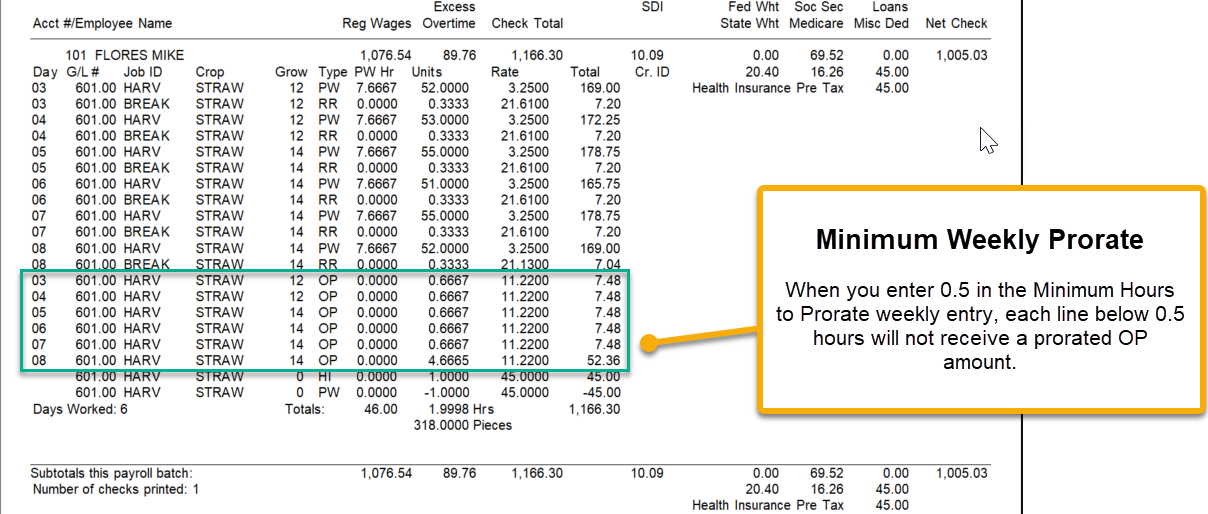The width and height of the screenshot is (1208, 514).
Task: Click the Reg Wages column header
Action: (x=376, y=23)
